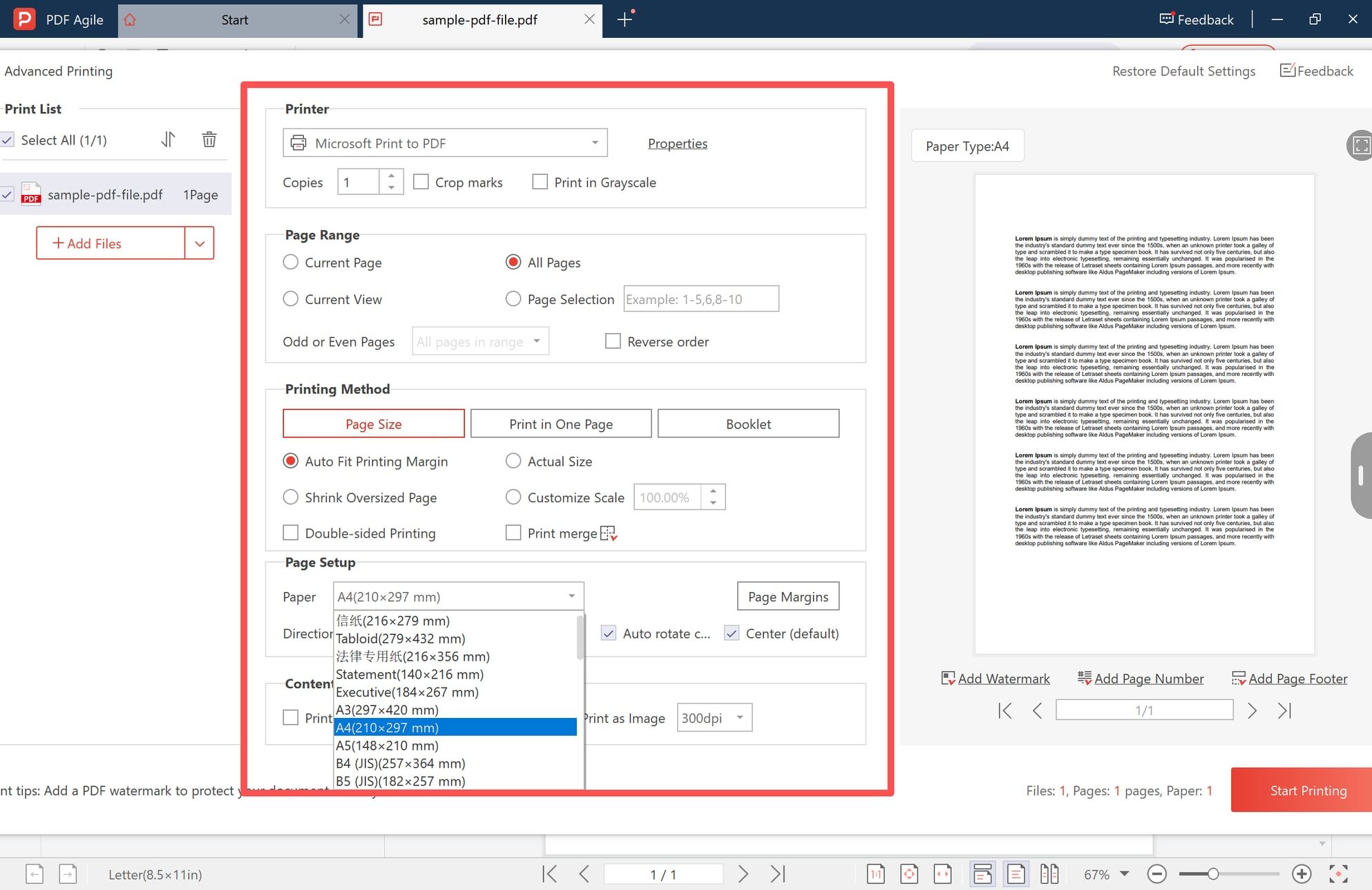This screenshot has height=890, width=1372.
Task: Go to previous page in status bar
Action: tap(584, 874)
